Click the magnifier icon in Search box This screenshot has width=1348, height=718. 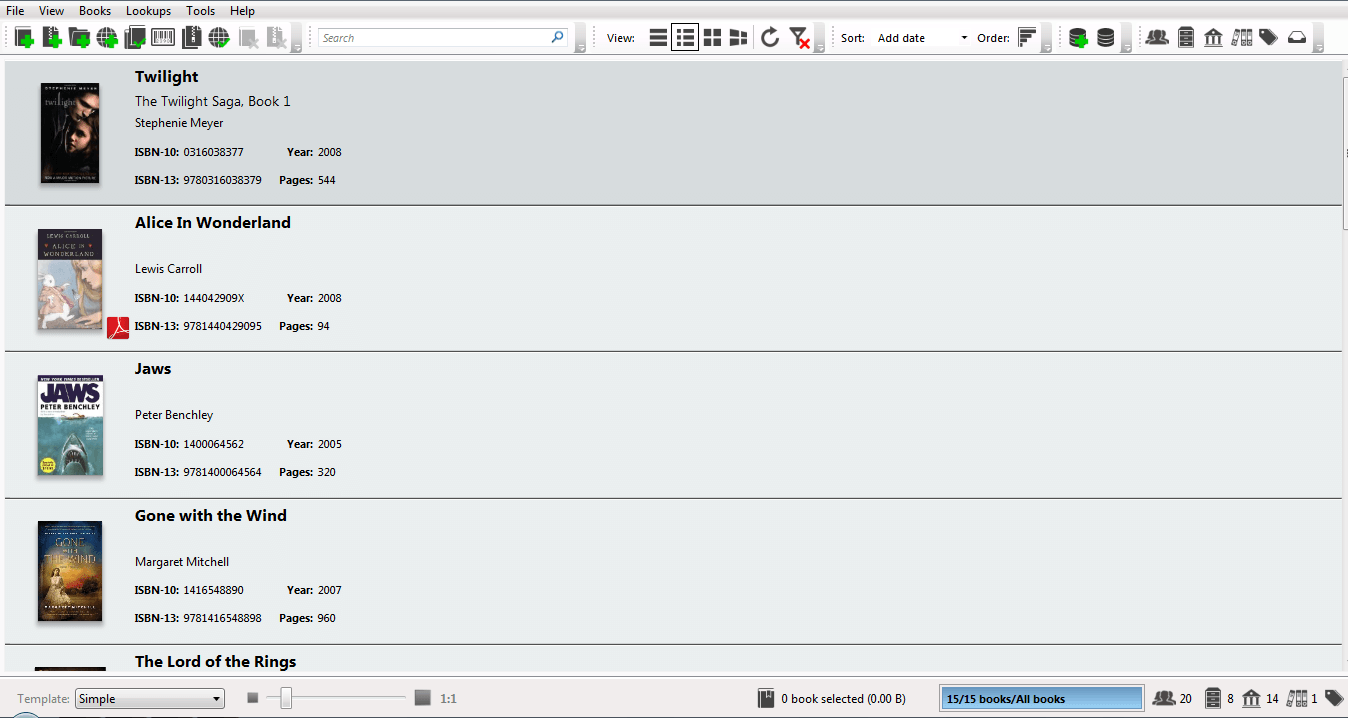point(558,38)
